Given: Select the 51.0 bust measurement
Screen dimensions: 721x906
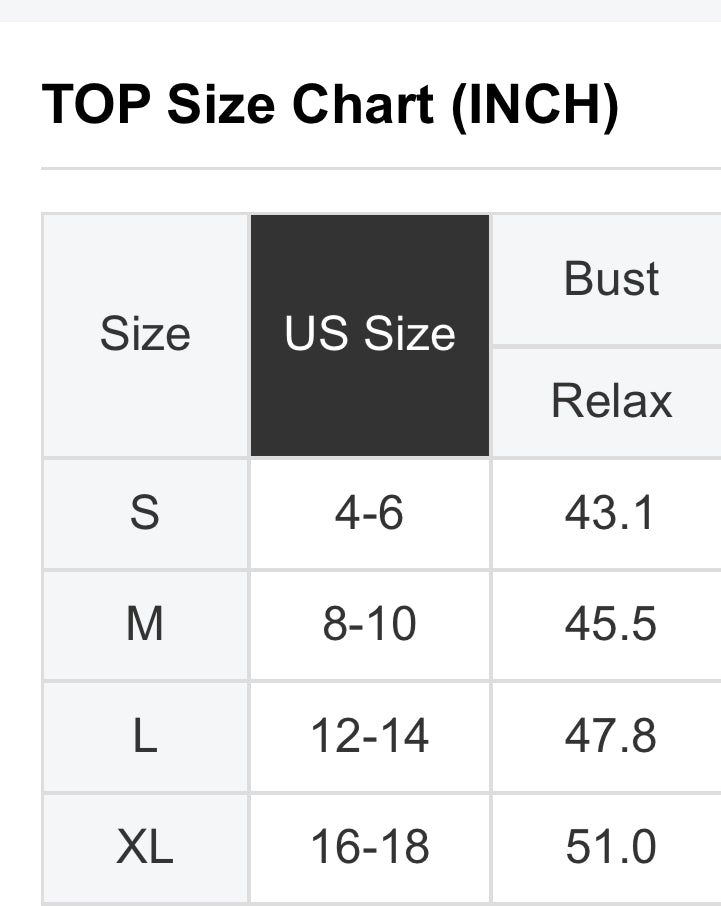Looking at the screenshot, I should click(611, 849).
